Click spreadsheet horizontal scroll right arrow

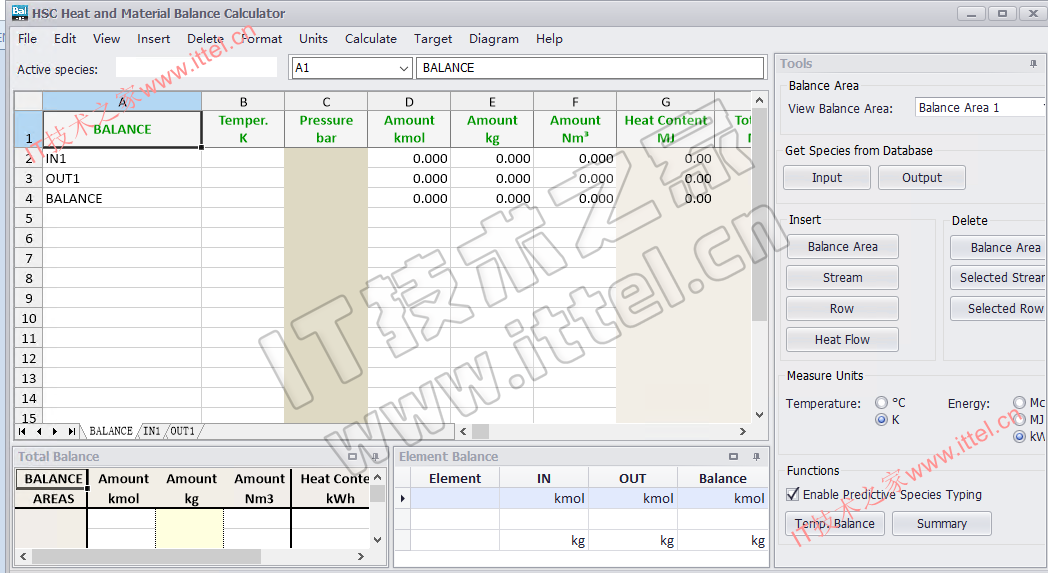(x=743, y=431)
